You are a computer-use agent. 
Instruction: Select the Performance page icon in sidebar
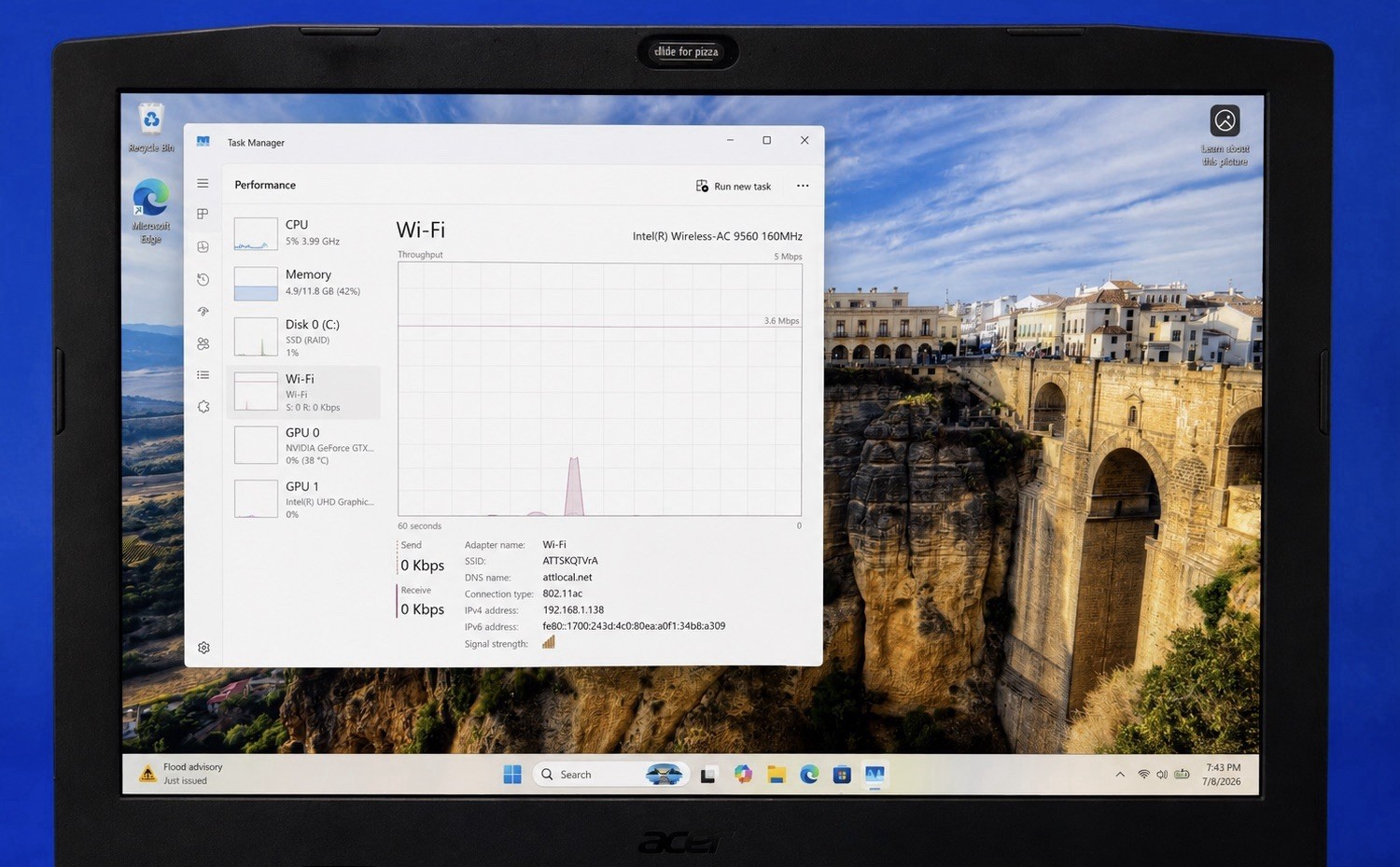203,246
